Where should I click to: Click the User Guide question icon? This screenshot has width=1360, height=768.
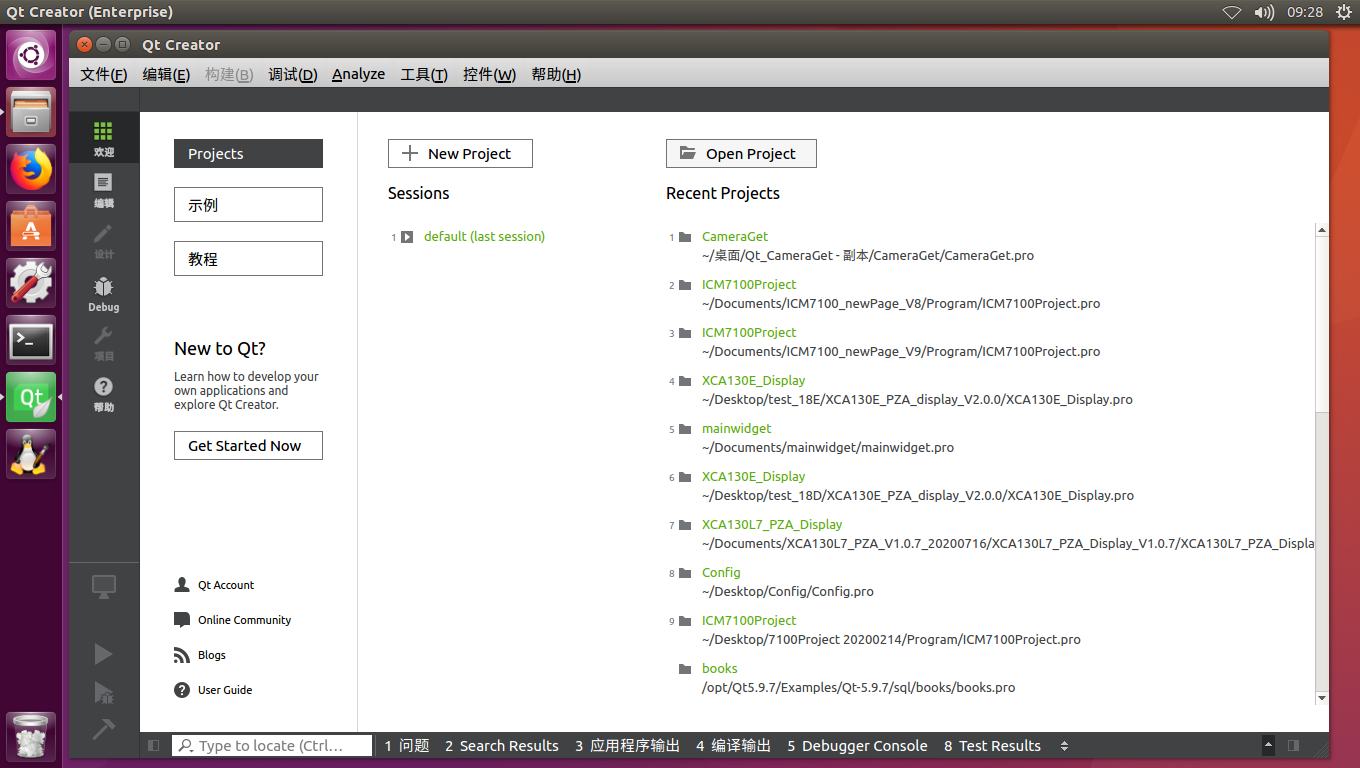182,690
